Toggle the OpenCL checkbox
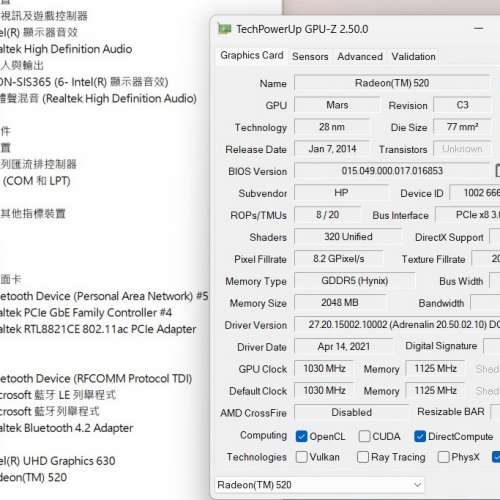Screen dimensions: 500x500 301,436
